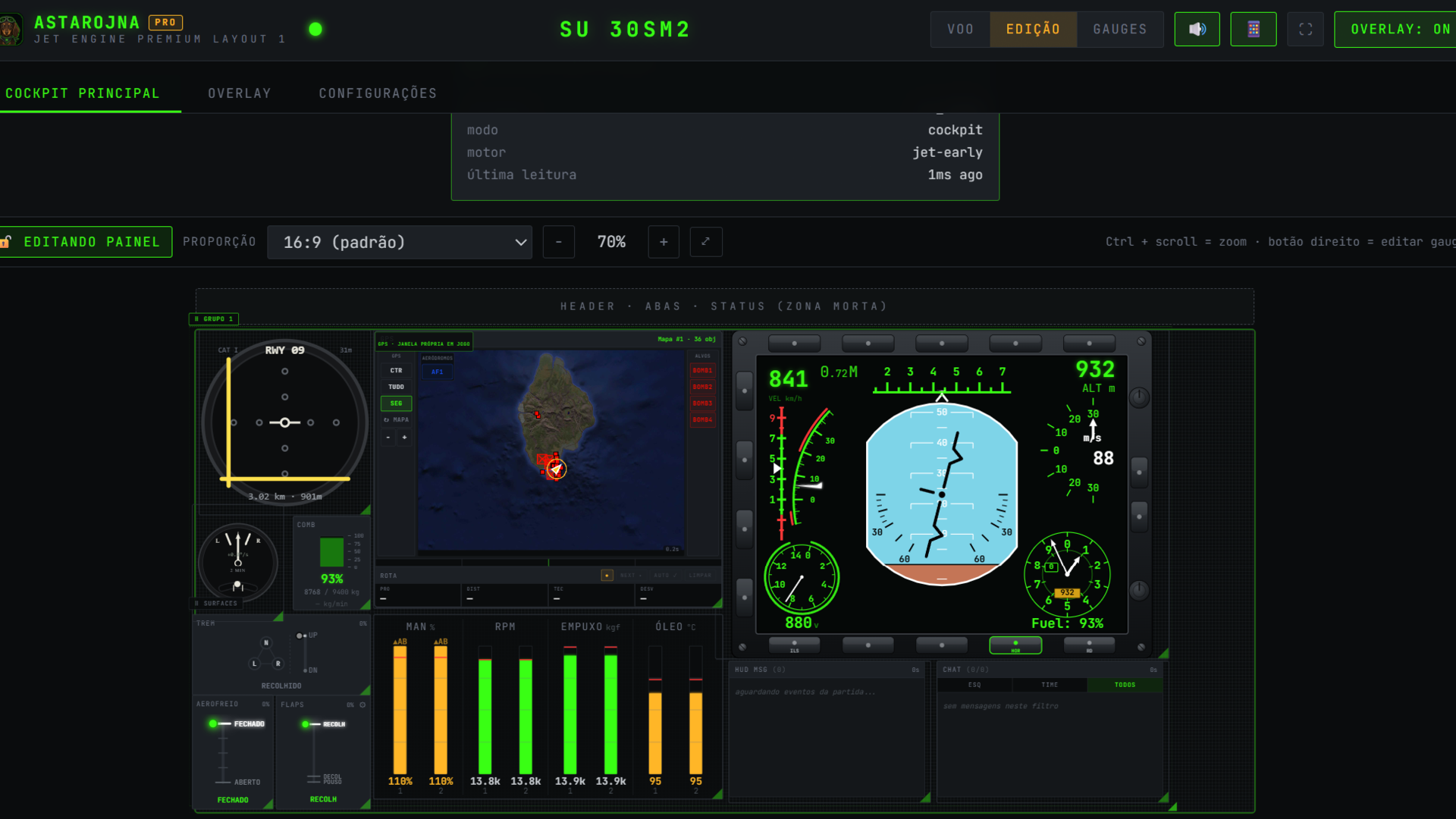1456x819 pixels.
Task: Open the CONFIGURAÇÕES tab
Action: pos(378,93)
